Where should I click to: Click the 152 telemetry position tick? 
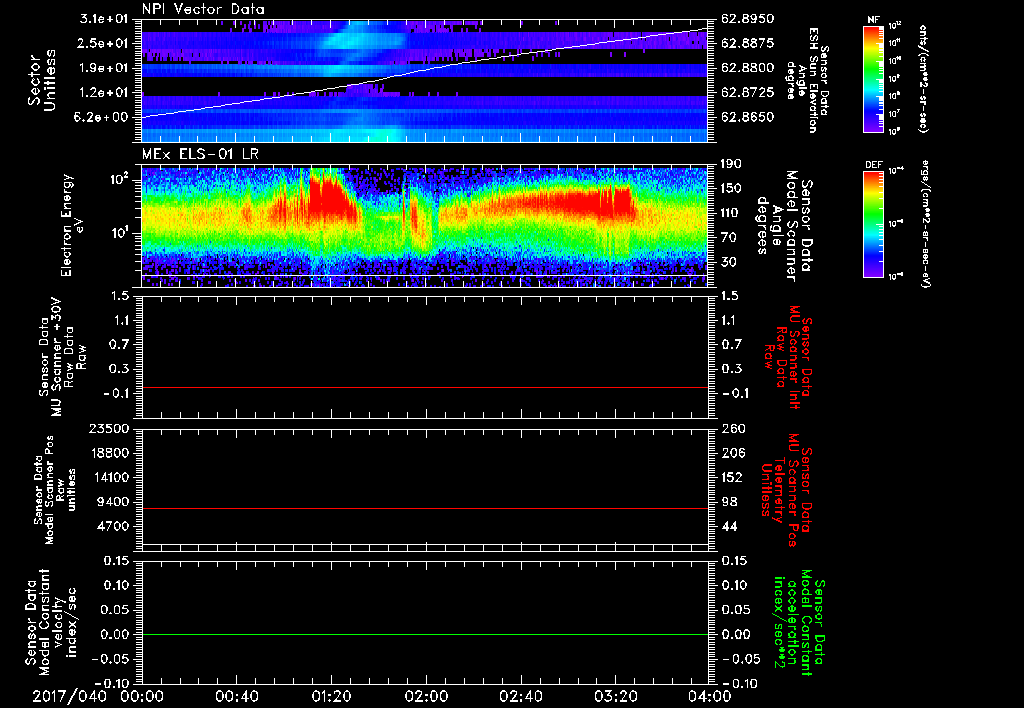(732, 477)
